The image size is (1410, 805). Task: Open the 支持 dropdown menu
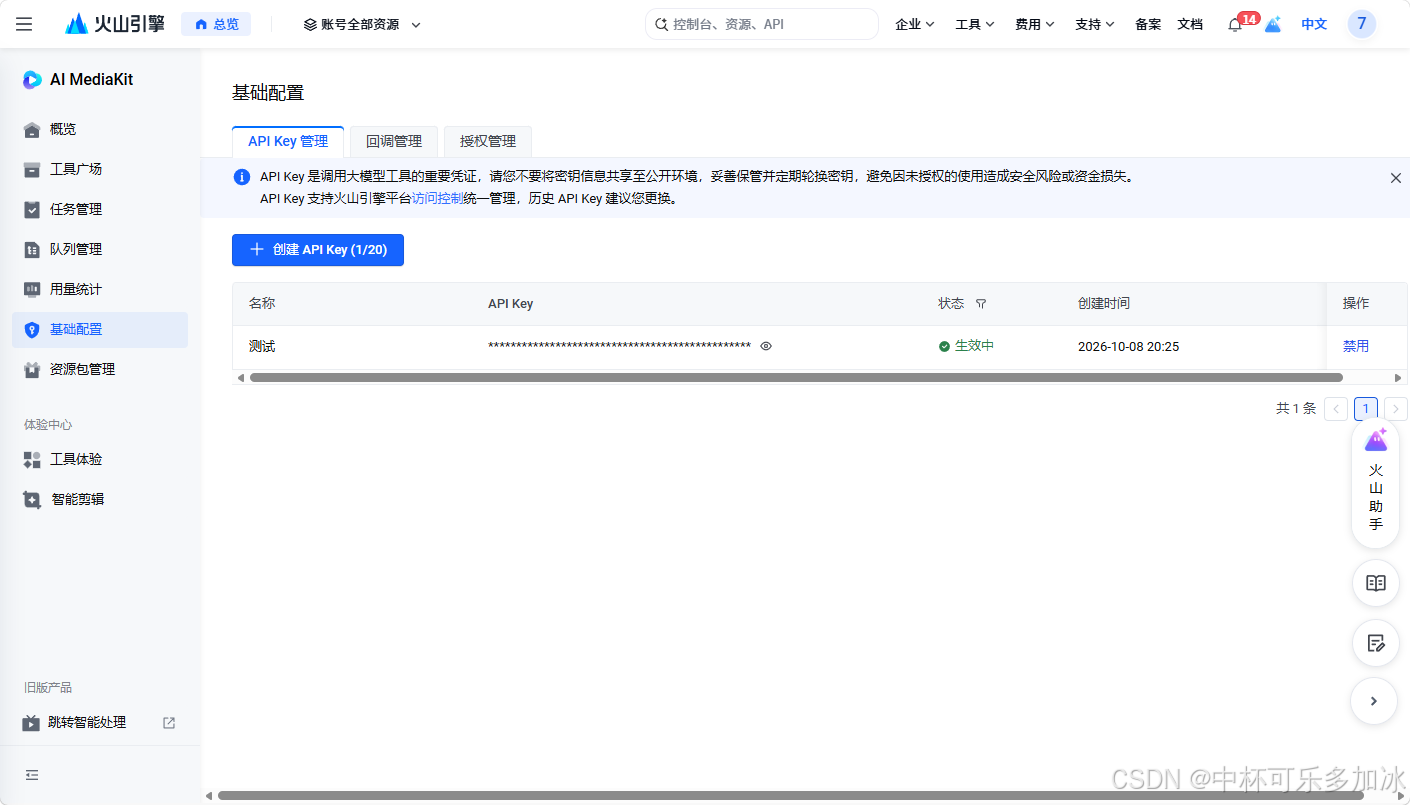(x=1095, y=24)
